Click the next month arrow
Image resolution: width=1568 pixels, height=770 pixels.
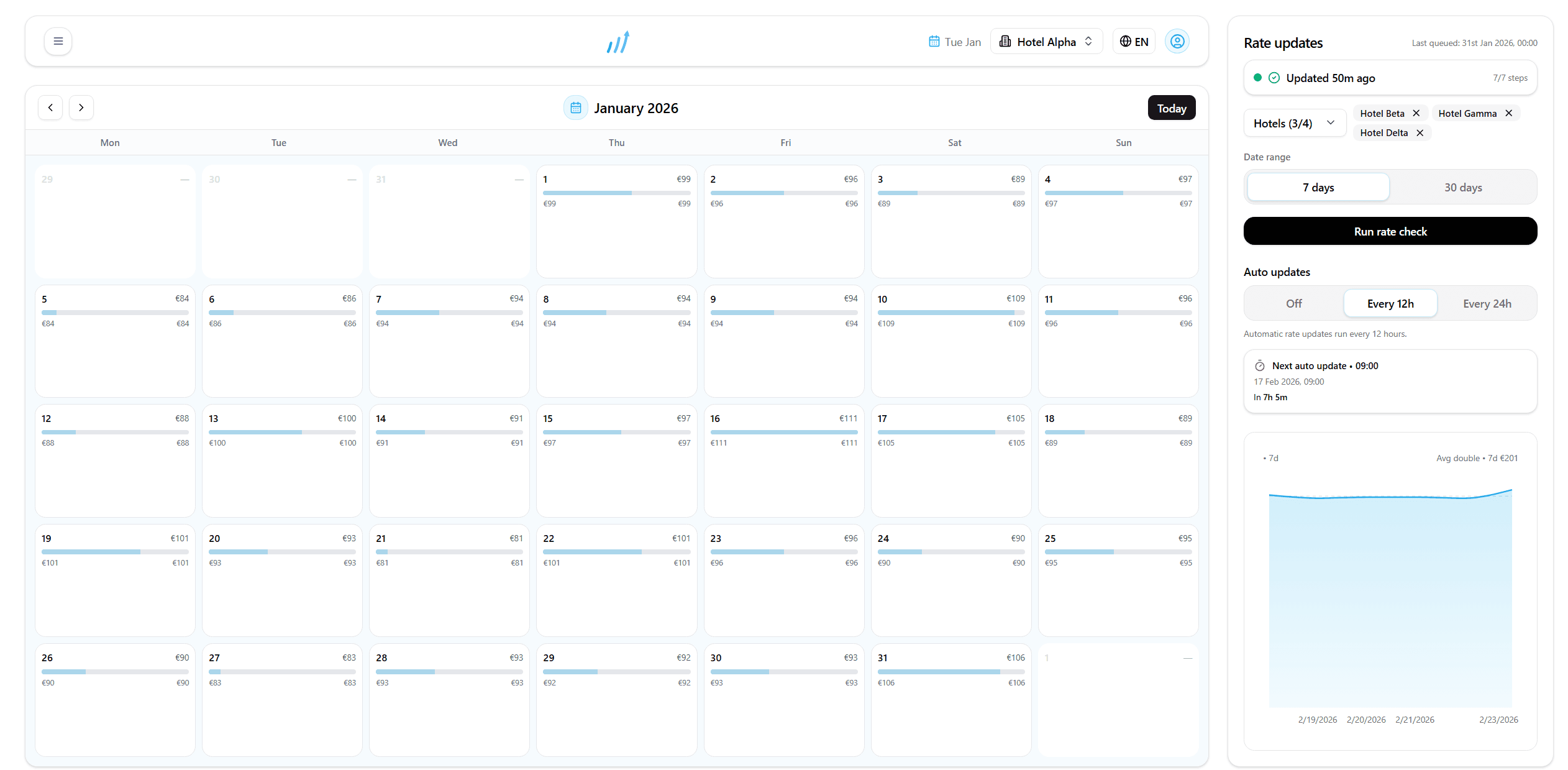point(81,107)
